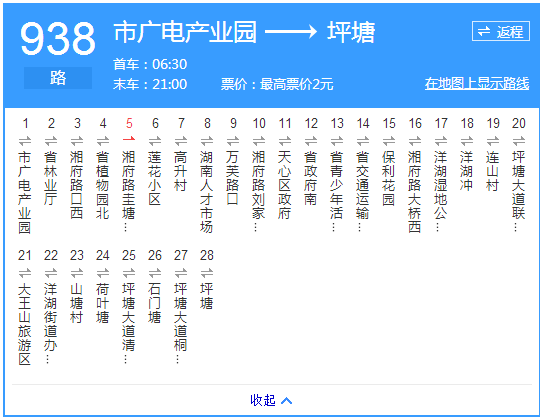Click transfer arrows icon above stop 坪塘大道联
The height and width of the screenshot is (417, 540).
tap(519, 141)
